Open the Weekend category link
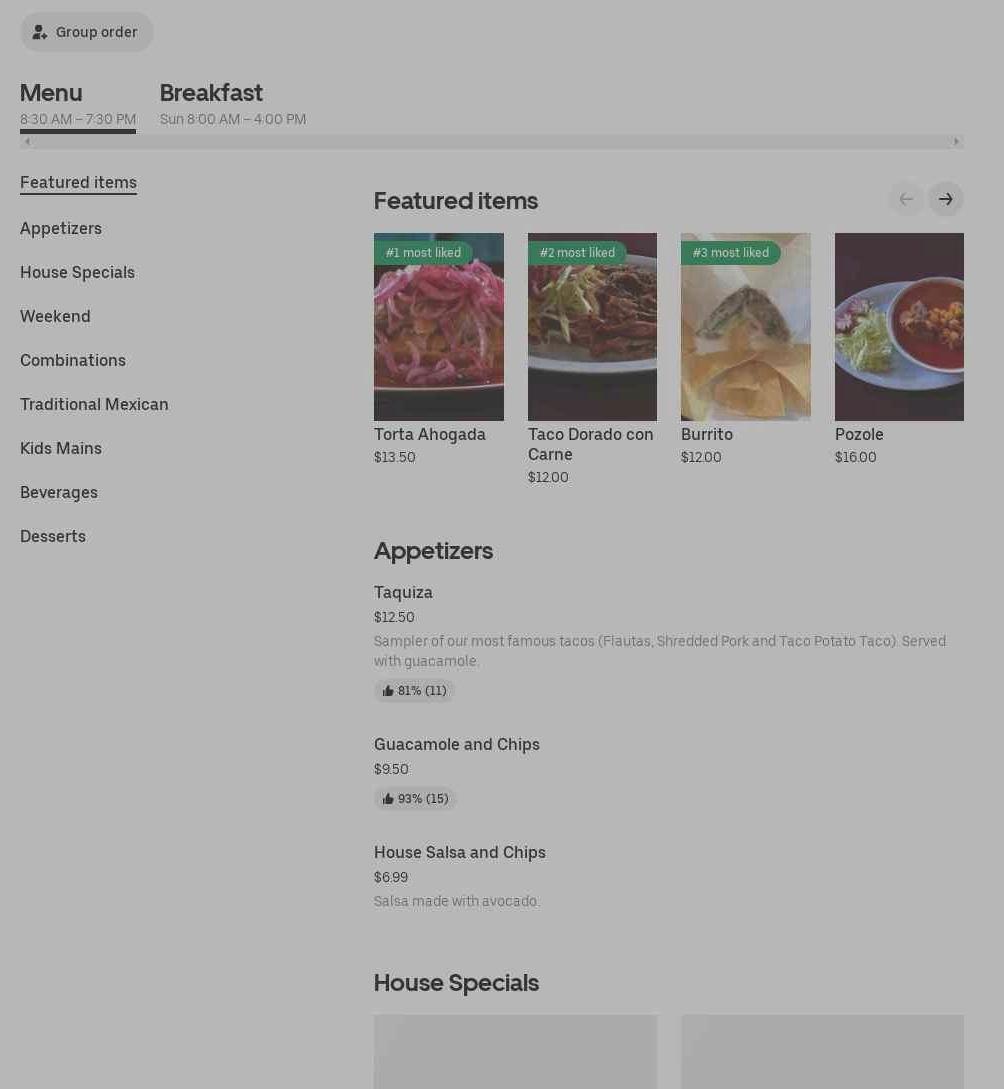 (56, 316)
